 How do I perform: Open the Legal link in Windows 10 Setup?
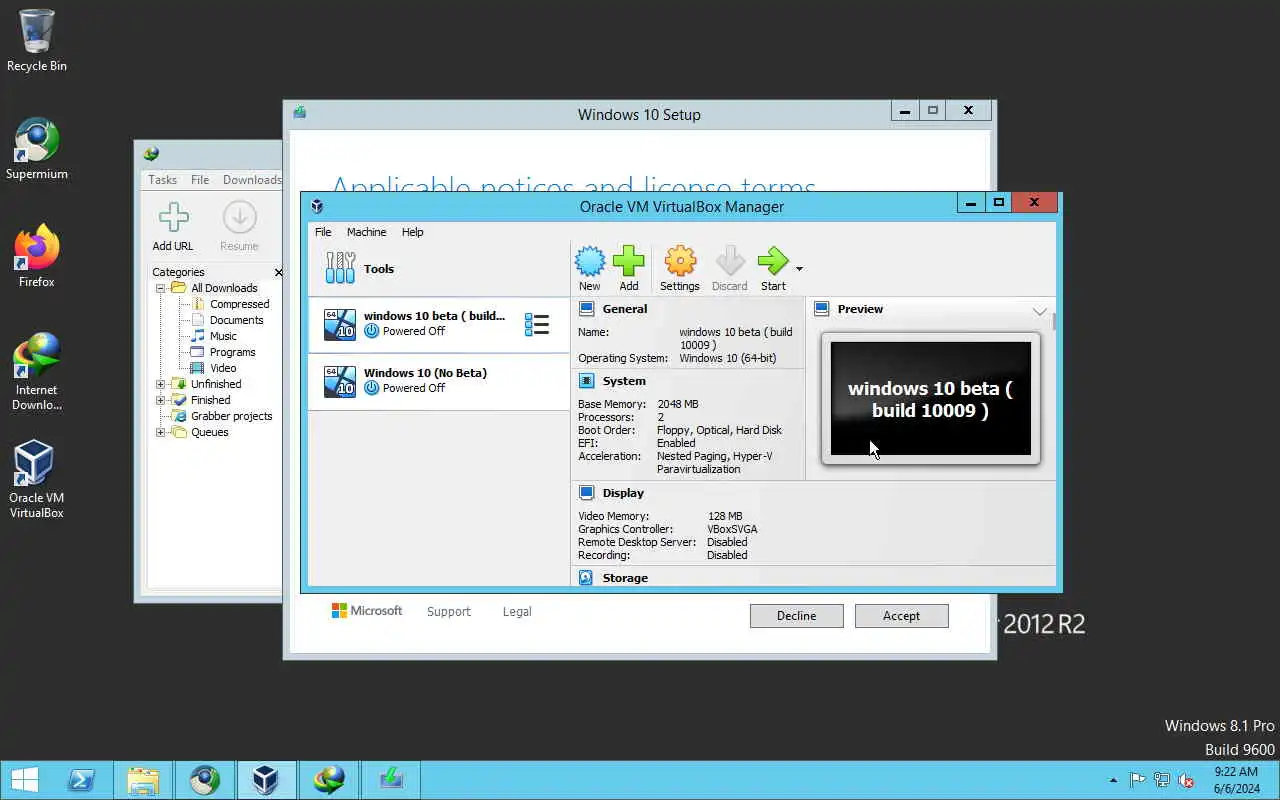(x=517, y=611)
